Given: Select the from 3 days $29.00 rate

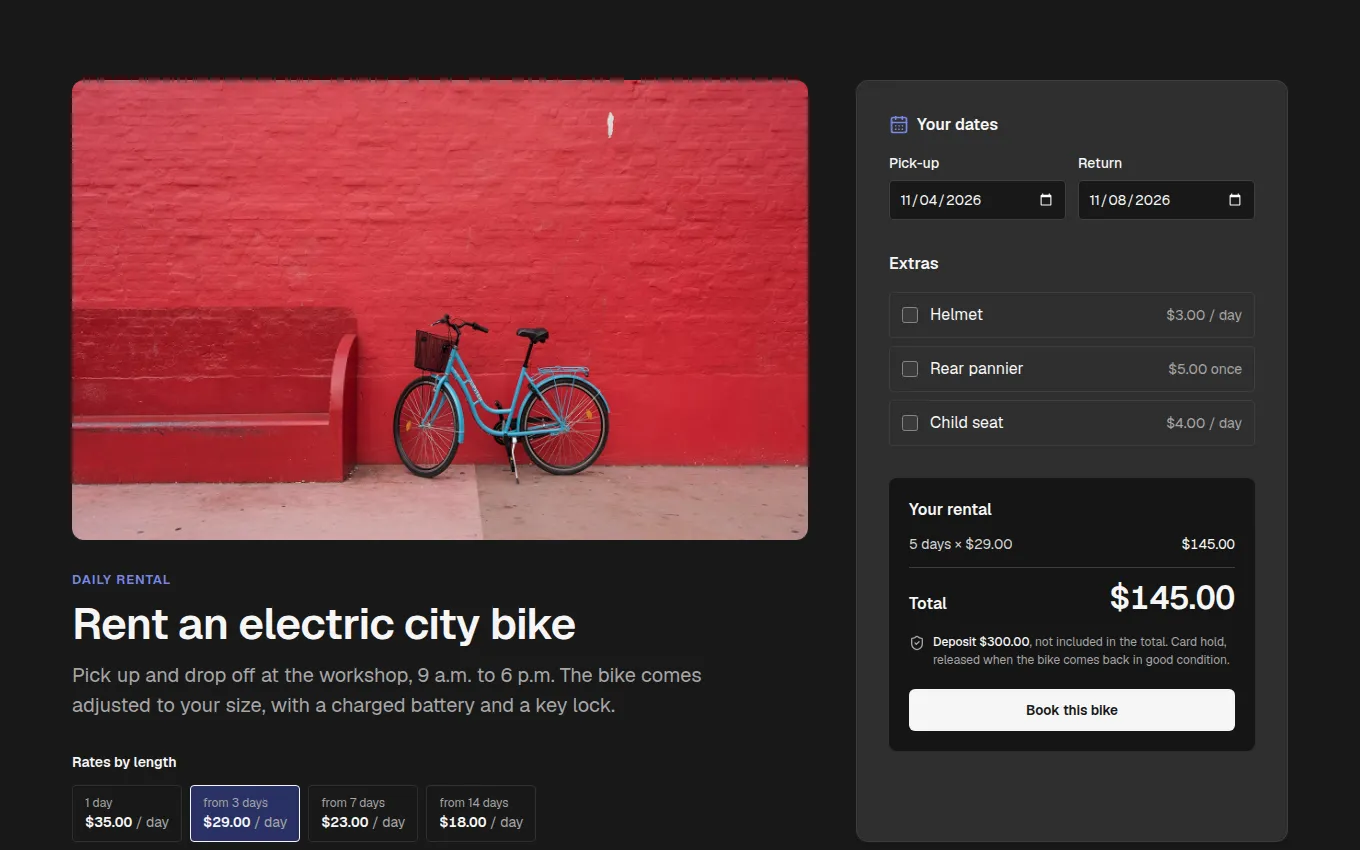Looking at the screenshot, I should point(245,813).
